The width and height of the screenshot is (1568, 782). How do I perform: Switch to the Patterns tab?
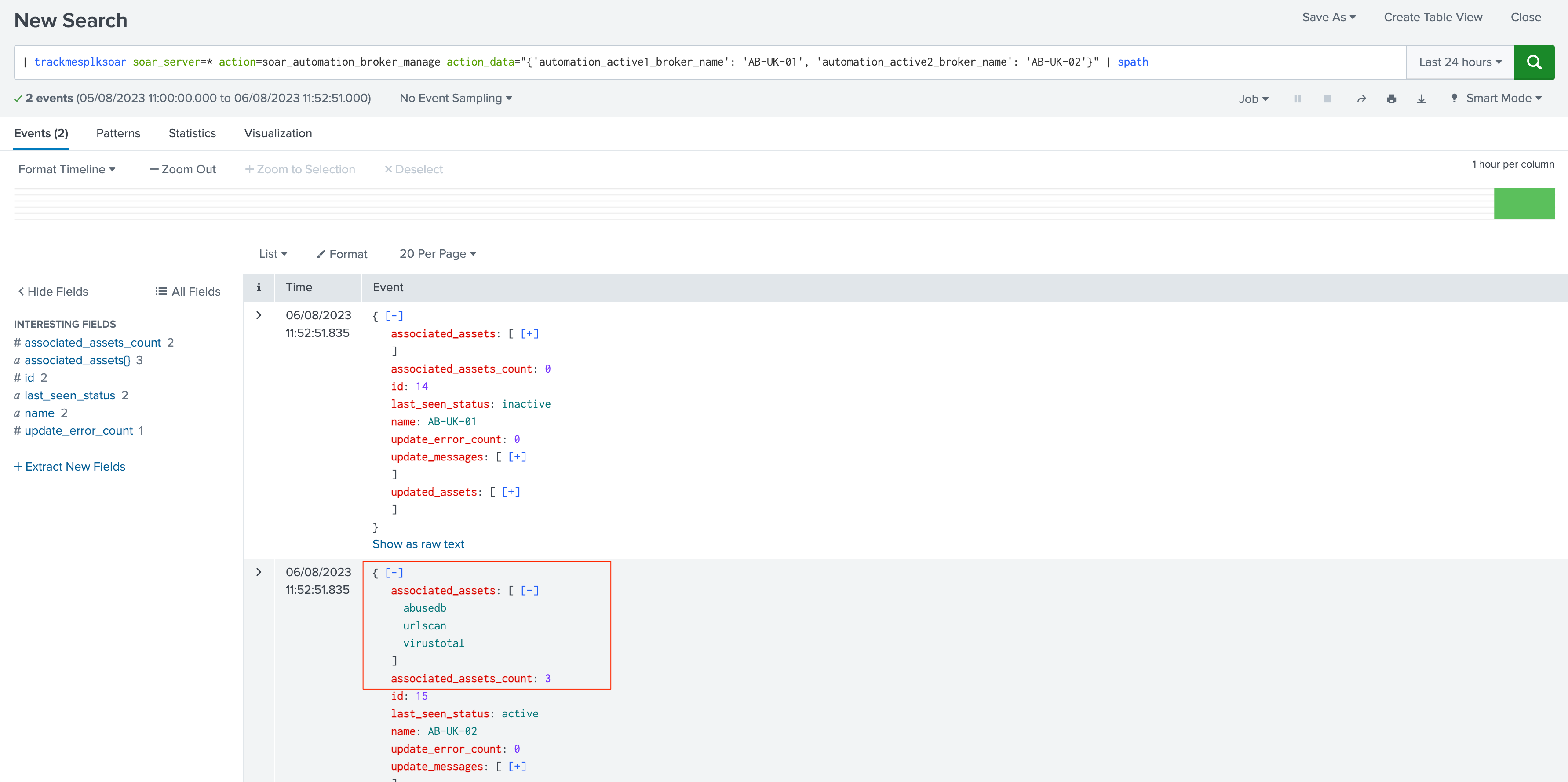pos(118,133)
